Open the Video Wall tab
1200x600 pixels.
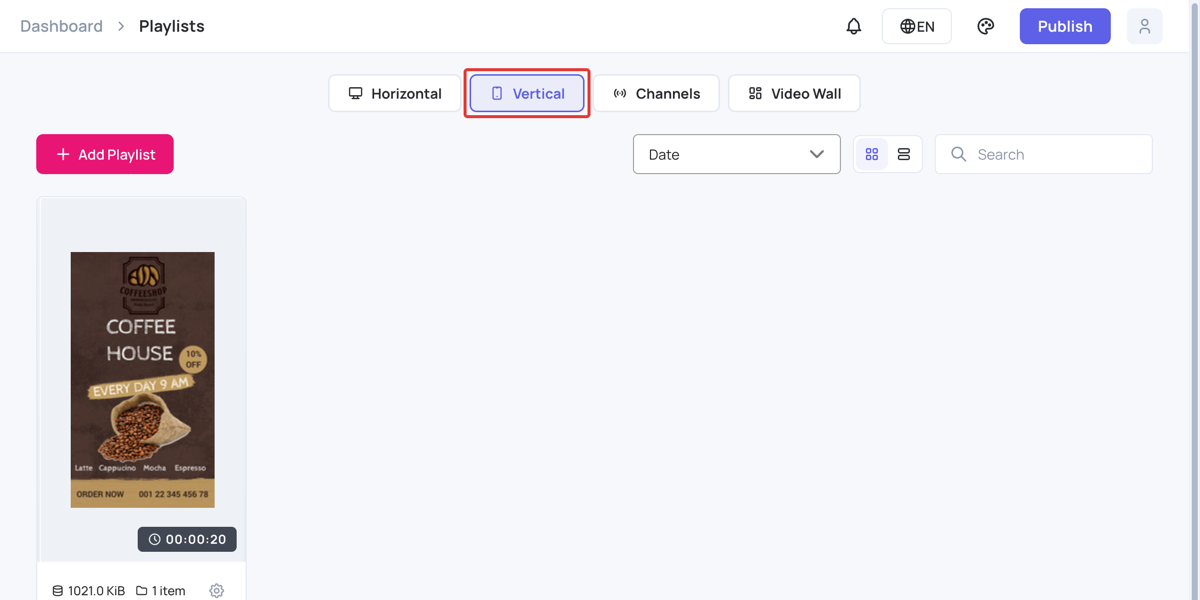point(794,93)
